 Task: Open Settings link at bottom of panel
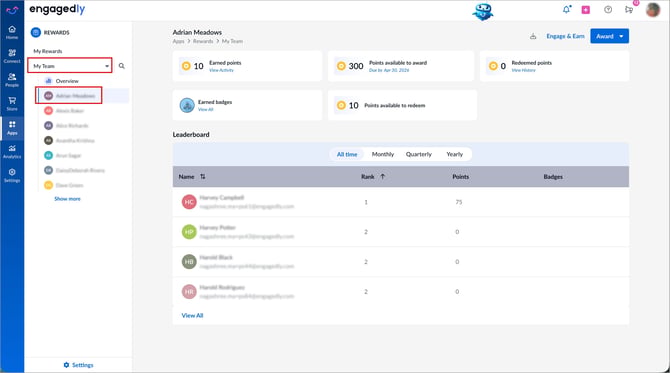[x=79, y=365]
